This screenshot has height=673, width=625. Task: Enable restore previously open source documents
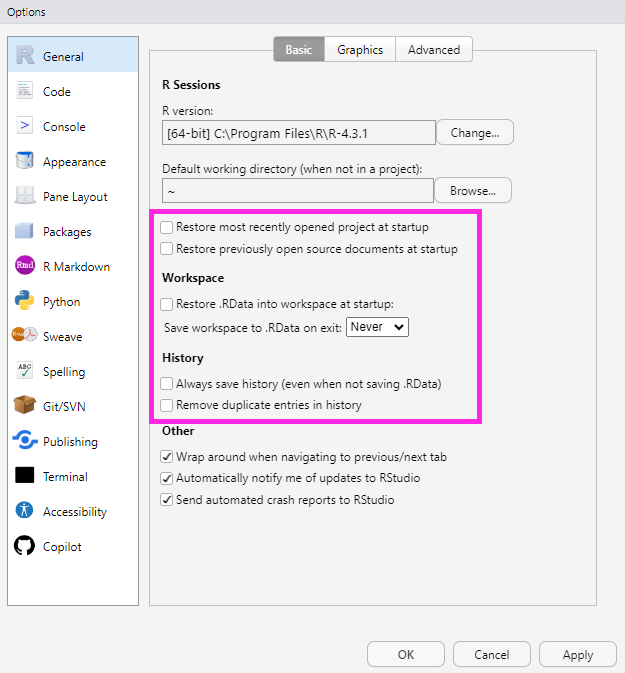coord(167,249)
